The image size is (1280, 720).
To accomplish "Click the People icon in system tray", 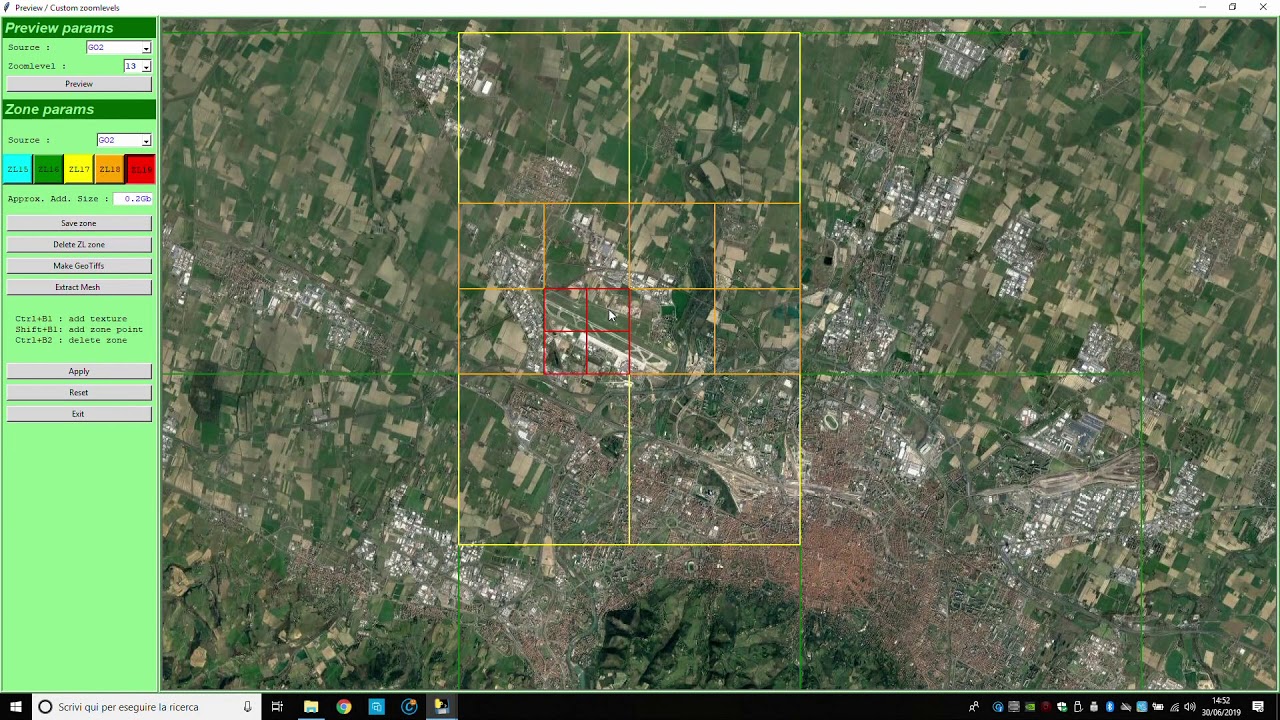I will click(974, 707).
